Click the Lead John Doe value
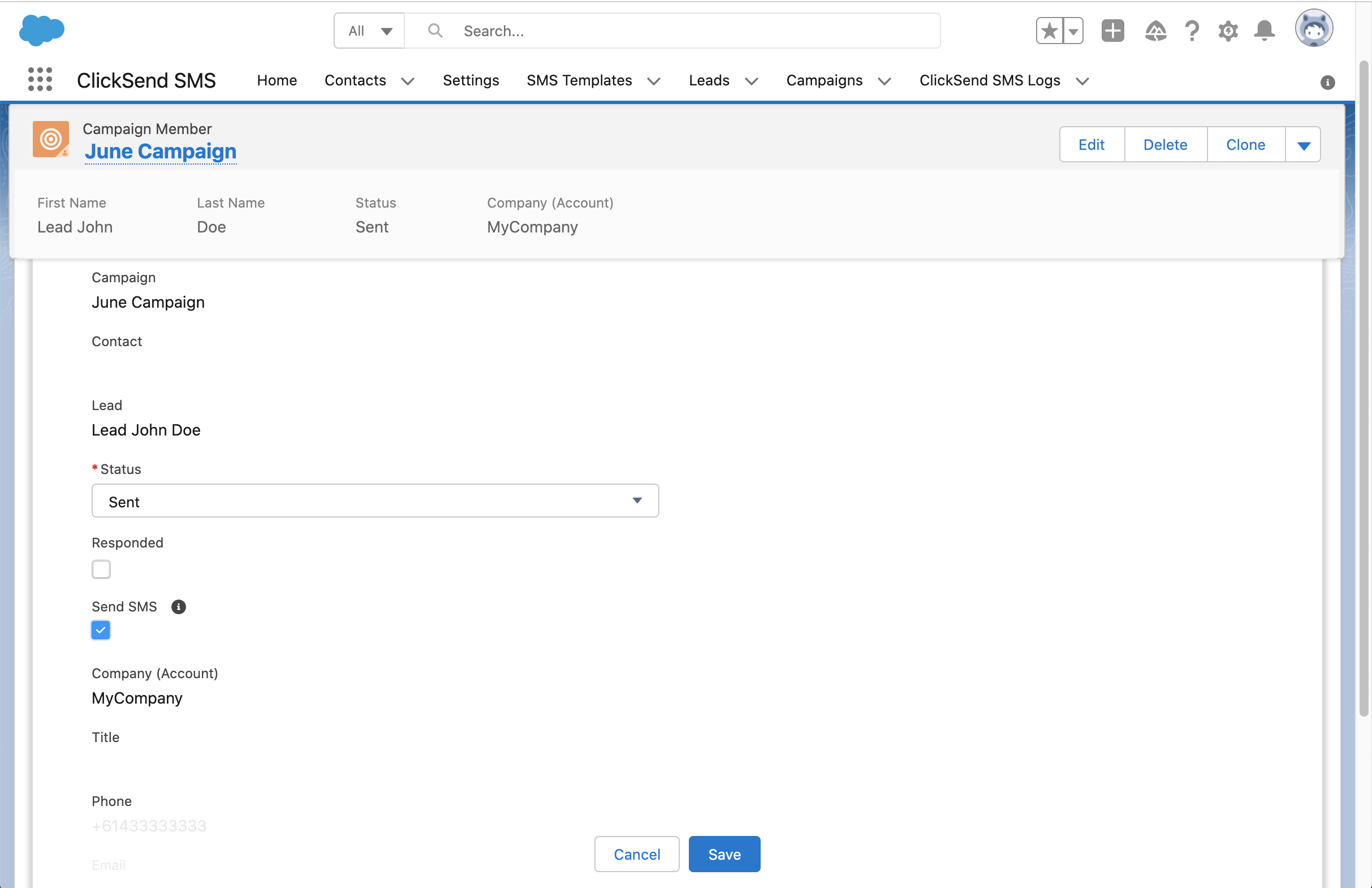The width and height of the screenshot is (1372, 888). click(x=146, y=430)
